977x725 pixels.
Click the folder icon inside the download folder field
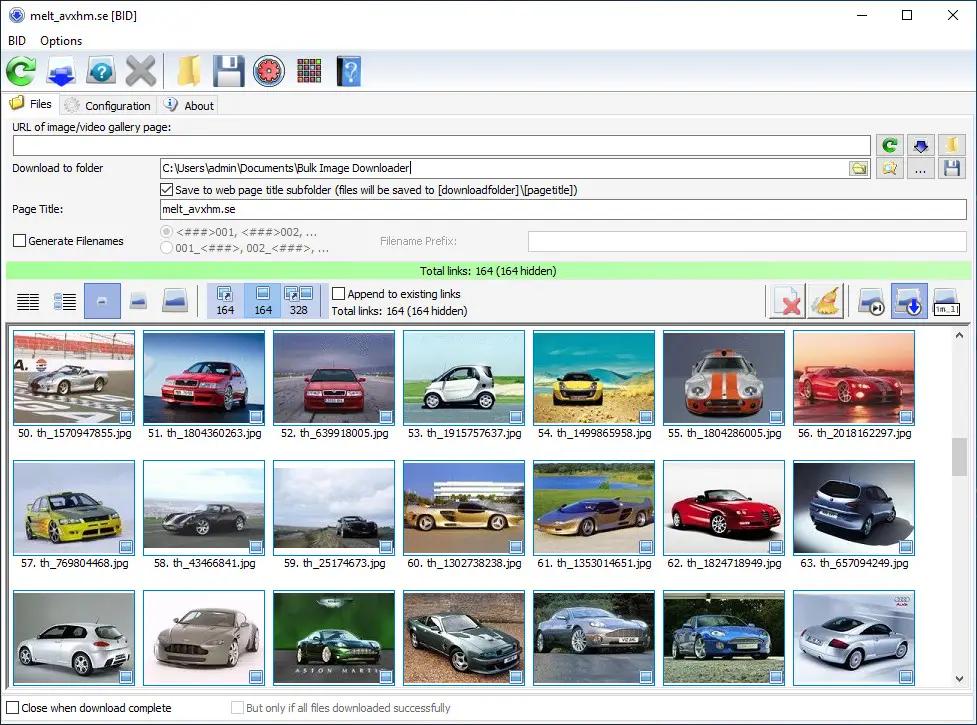(859, 169)
